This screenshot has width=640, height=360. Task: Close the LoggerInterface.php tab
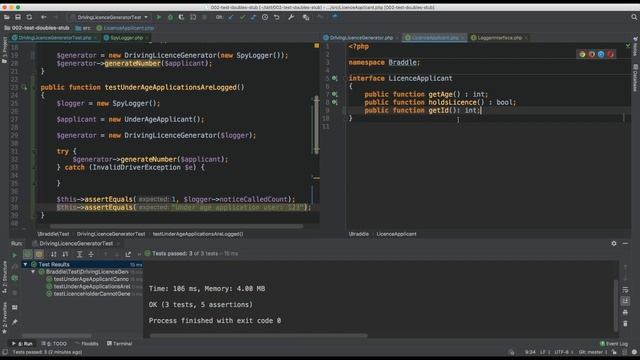(x=526, y=38)
